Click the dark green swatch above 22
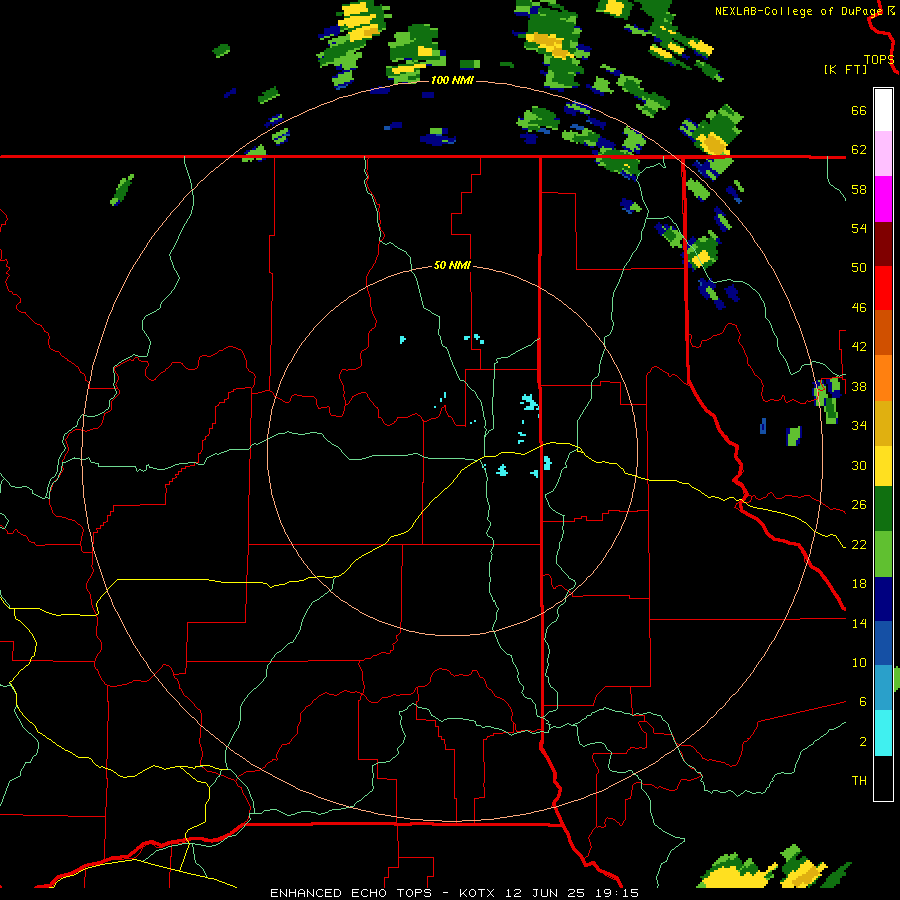 tap(883, 509)
